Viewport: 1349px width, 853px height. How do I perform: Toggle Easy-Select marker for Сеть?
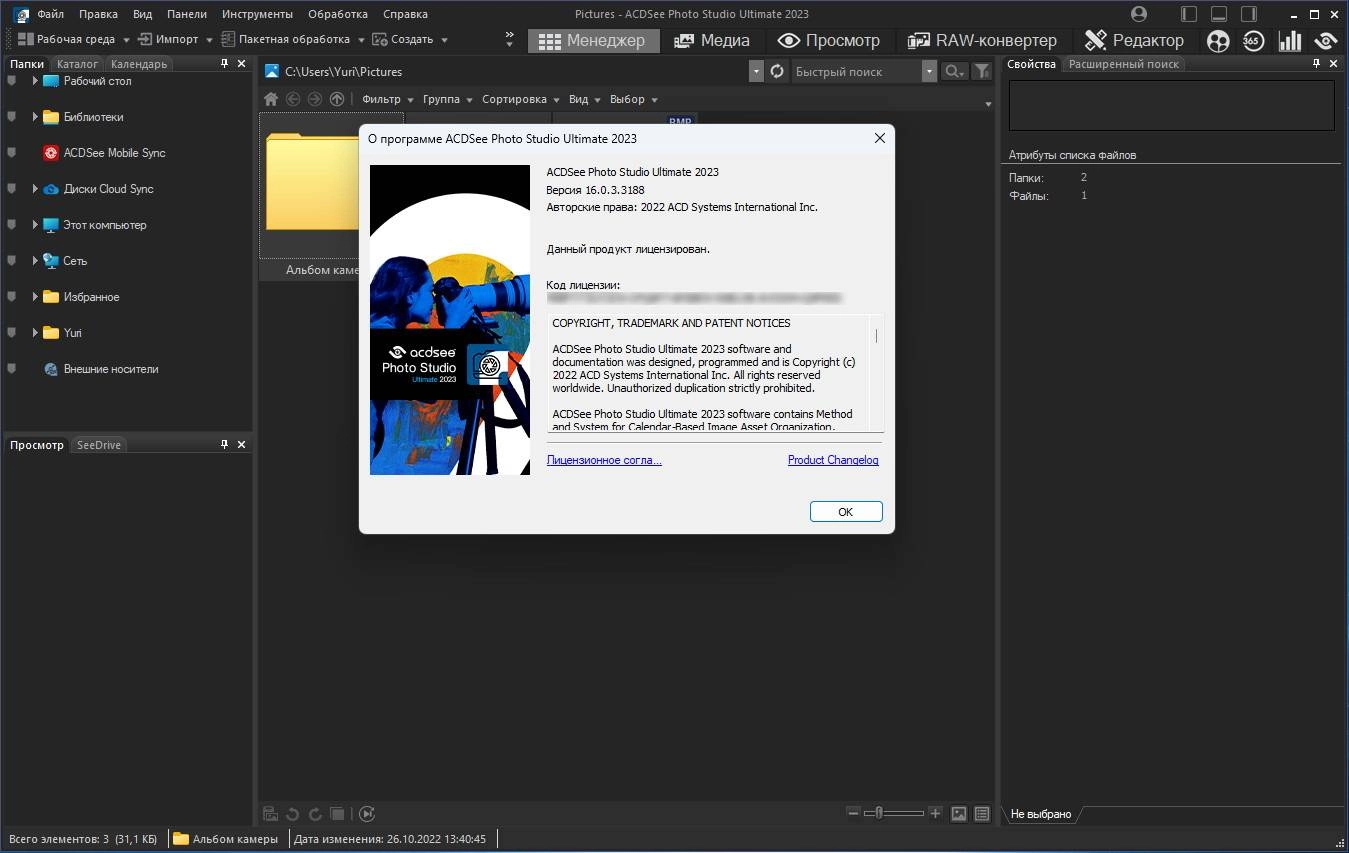coord(12,261)
